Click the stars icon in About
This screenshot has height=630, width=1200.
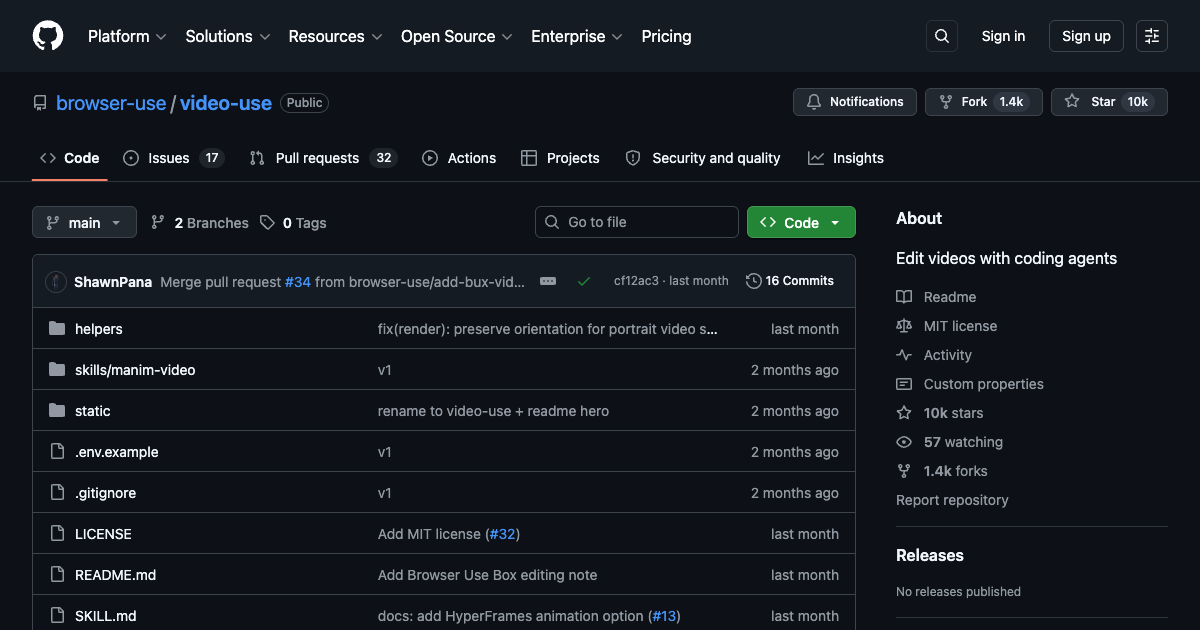click(x=904, y=413)
